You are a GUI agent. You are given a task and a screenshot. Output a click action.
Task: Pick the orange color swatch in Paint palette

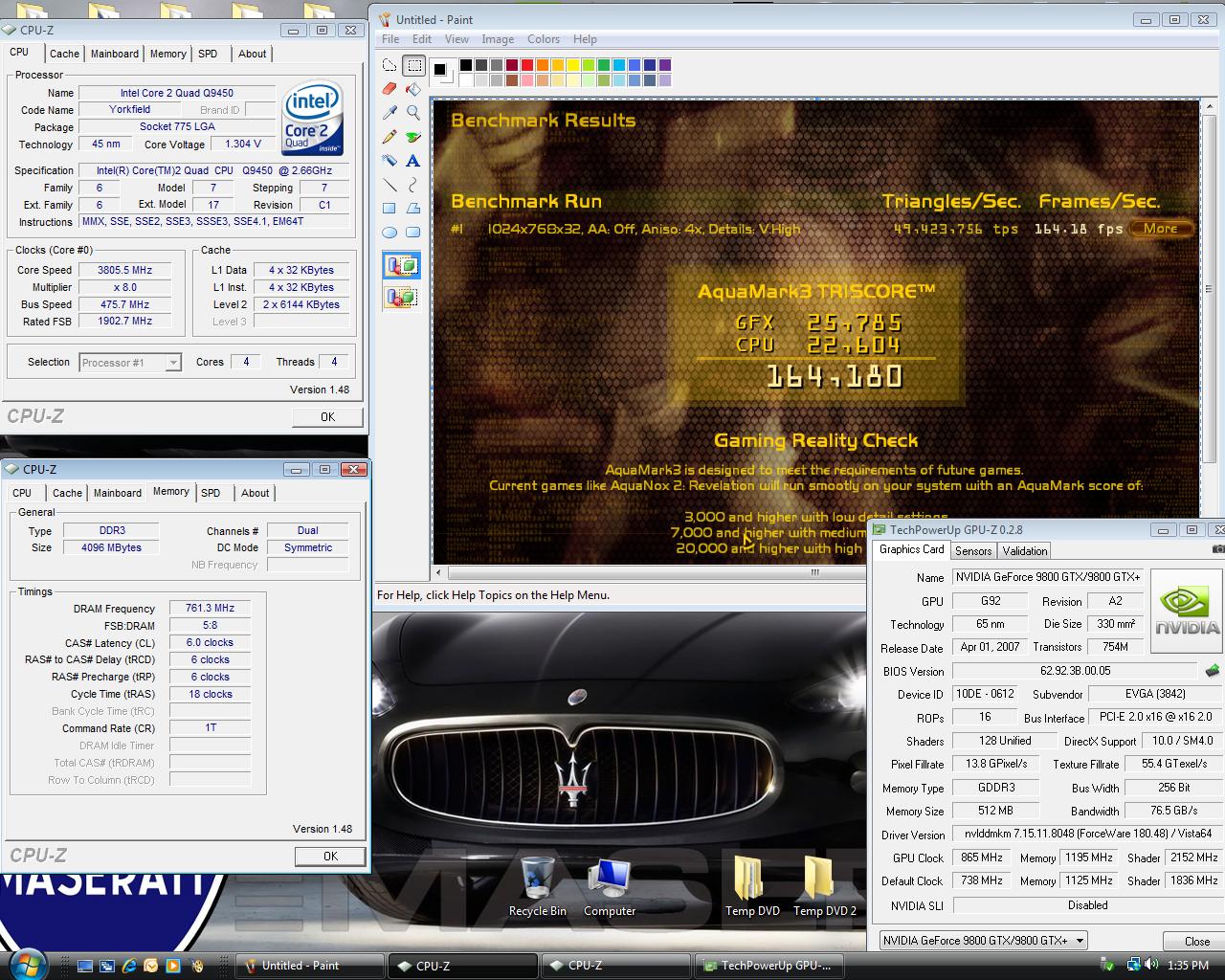[543, 65]
